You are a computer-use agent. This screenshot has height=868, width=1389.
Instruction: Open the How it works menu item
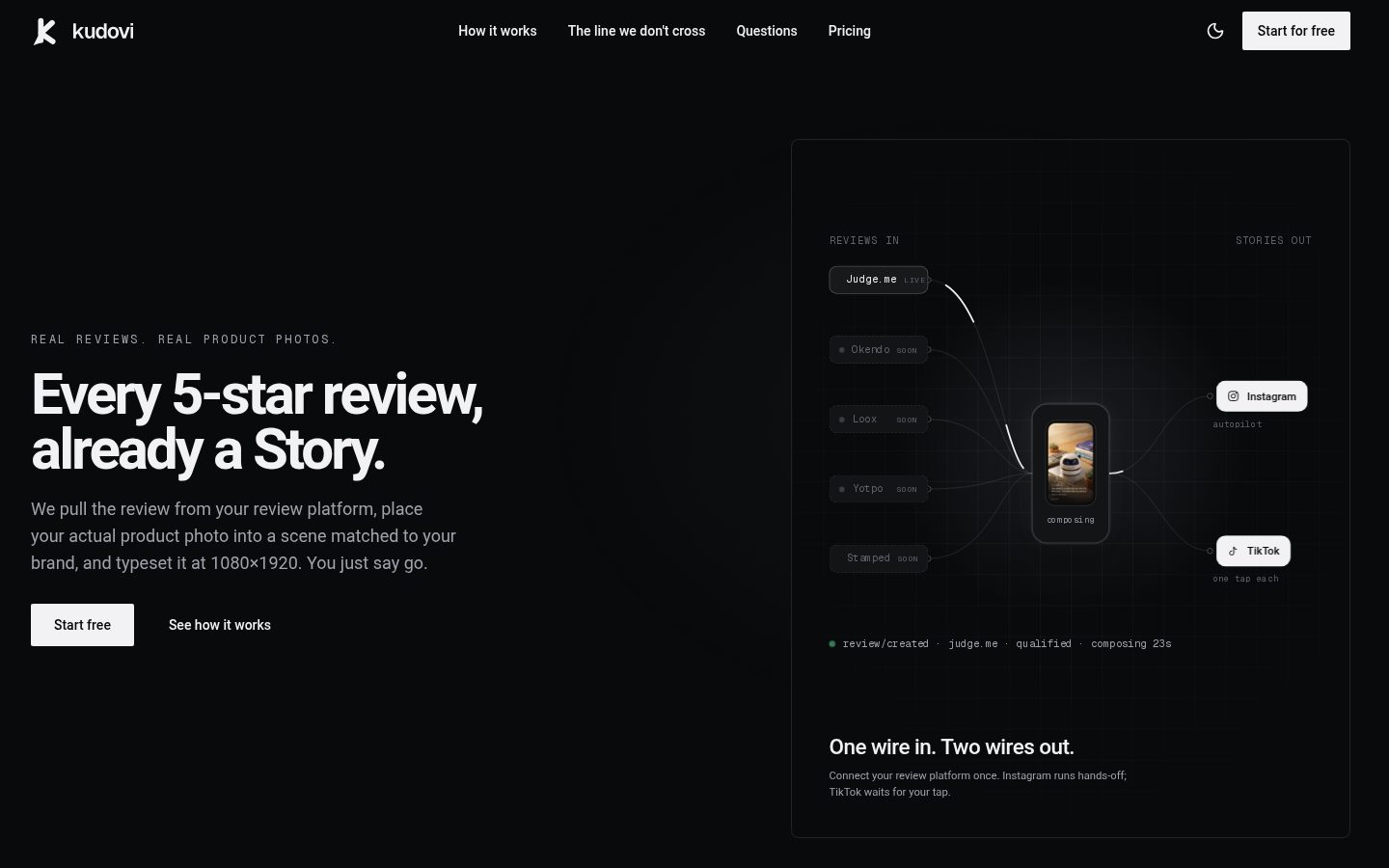[498, 31]
